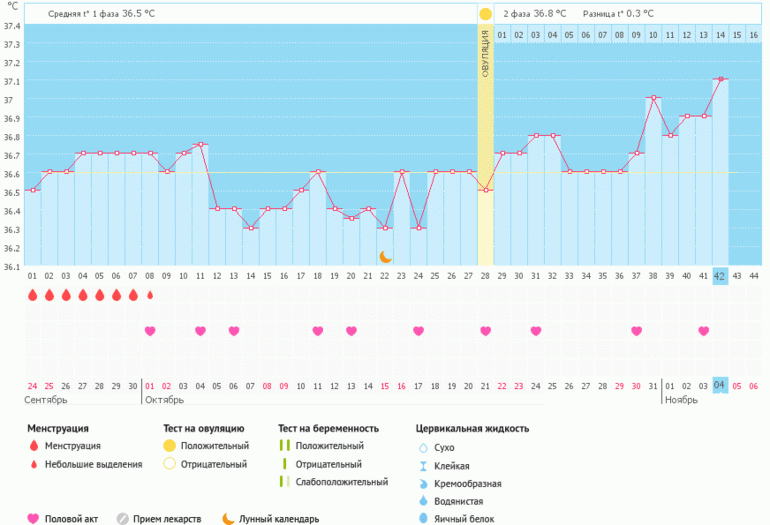Click the gray pill icon for Прием лекарств
The height and width of the screenshot is (525, 770).
click(x=123, y=518)
